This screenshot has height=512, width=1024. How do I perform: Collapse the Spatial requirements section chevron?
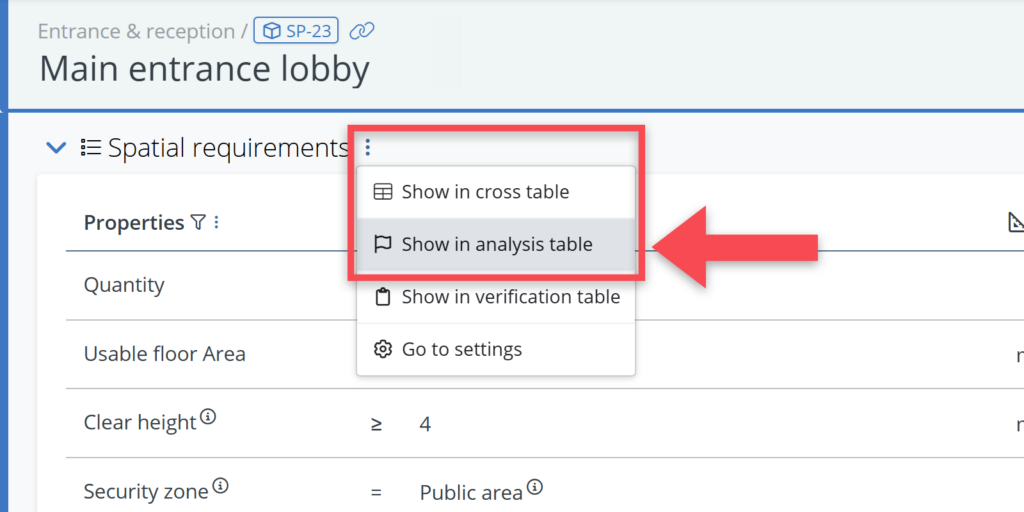pos(56,148)
